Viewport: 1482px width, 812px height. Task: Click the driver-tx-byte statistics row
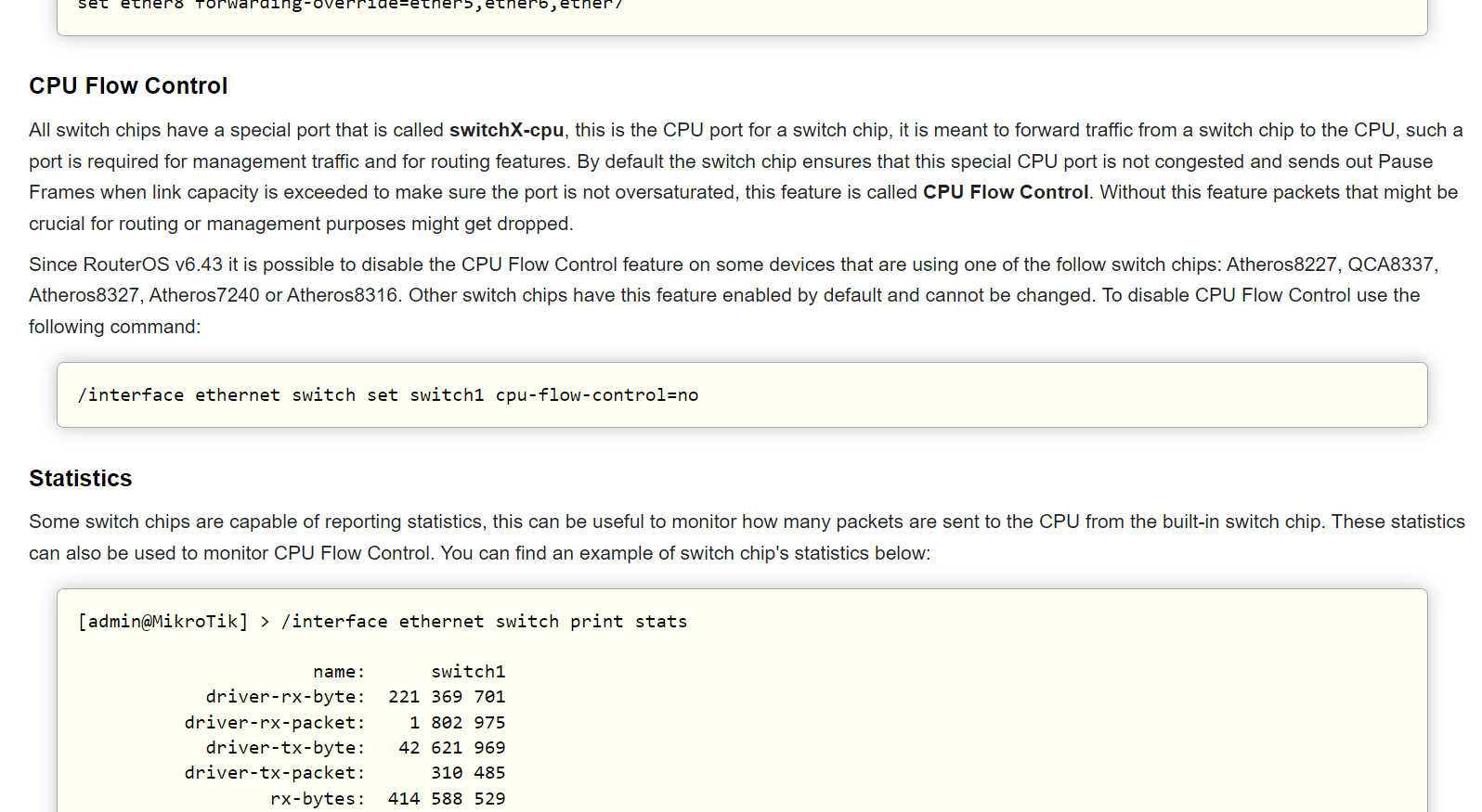coord(355,748)
